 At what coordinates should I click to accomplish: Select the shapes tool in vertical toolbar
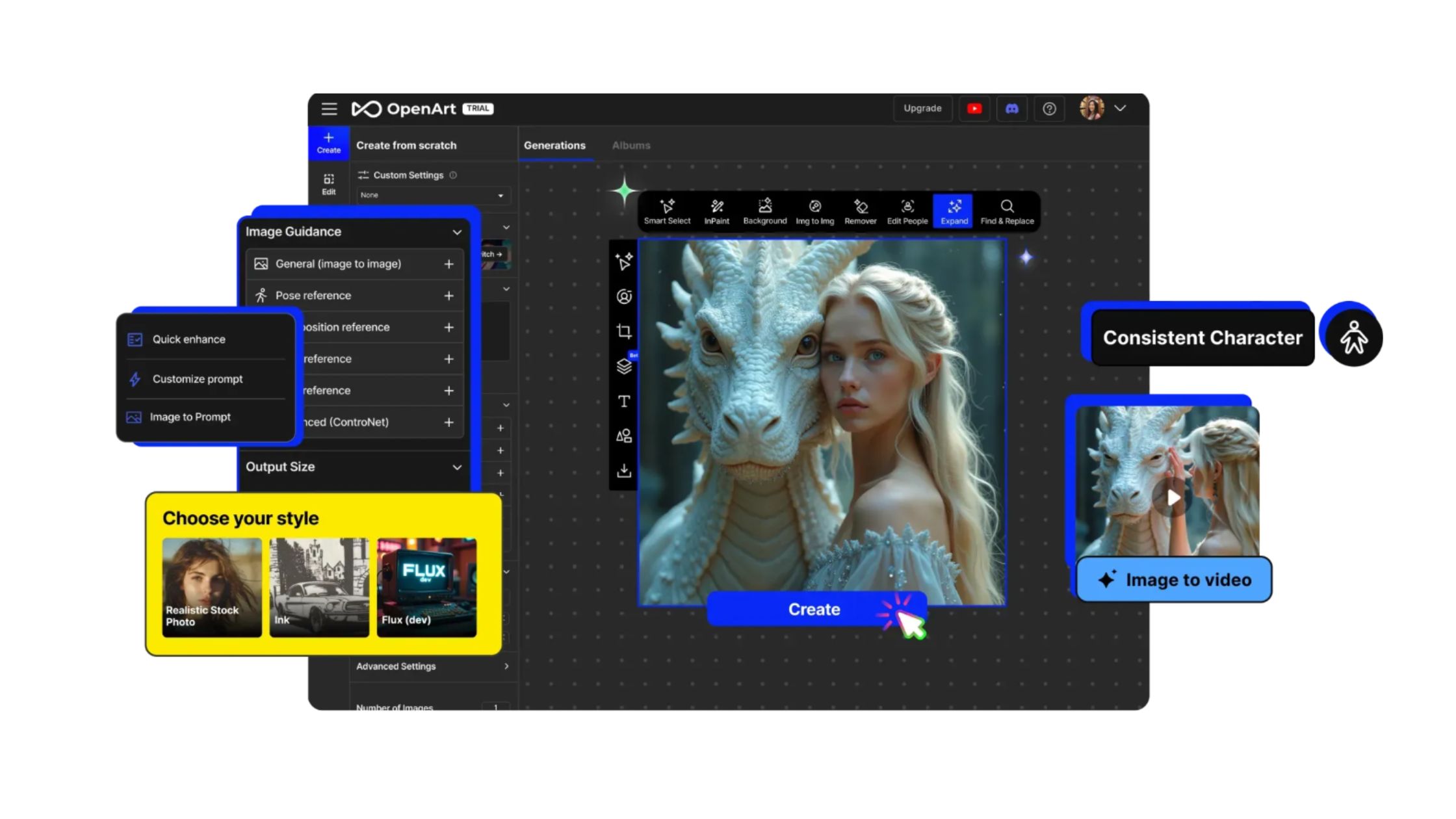click(624, 435)
